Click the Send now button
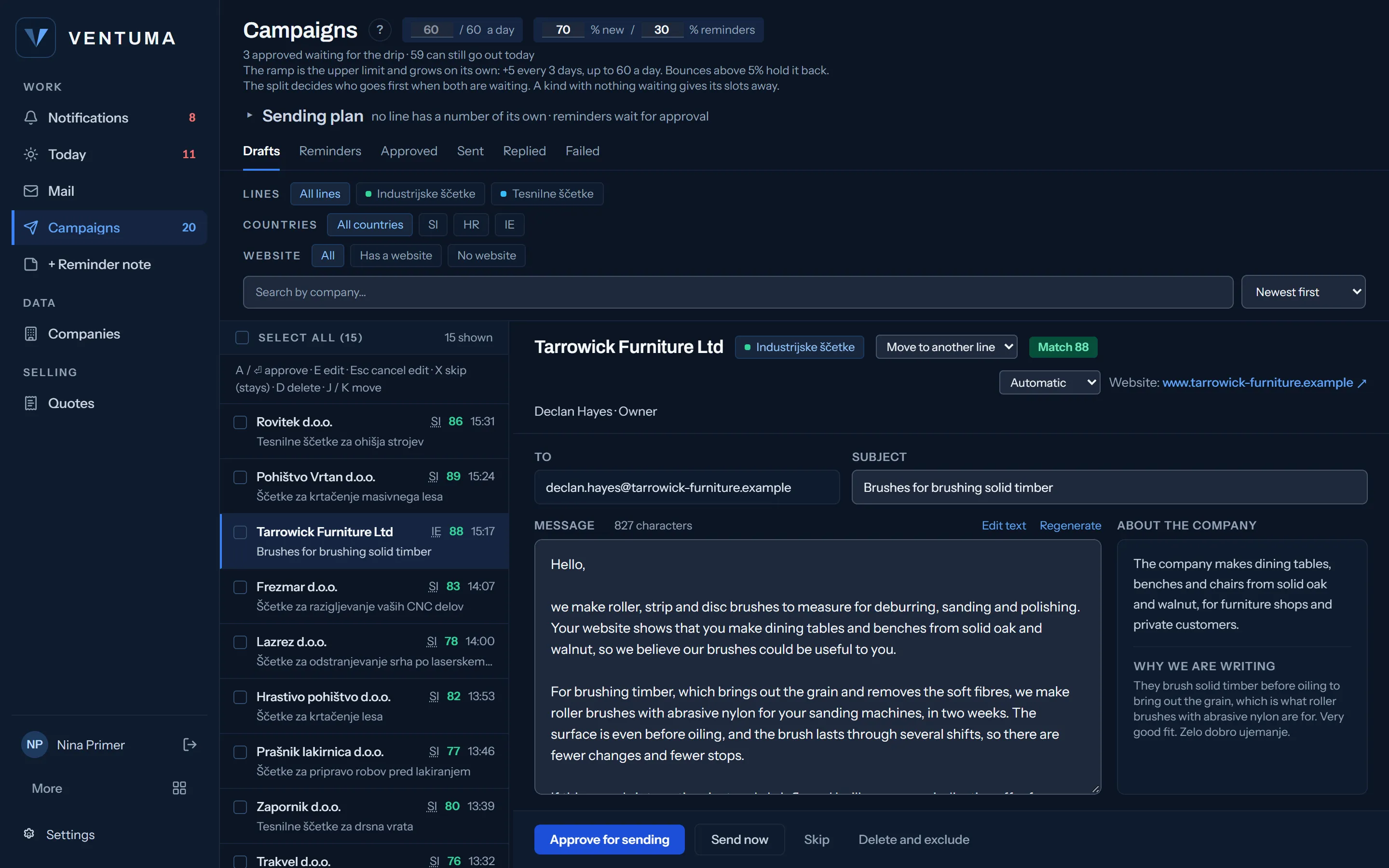Image resolution: width=1389 pixels, height=868 pixels. coord(739,839)
